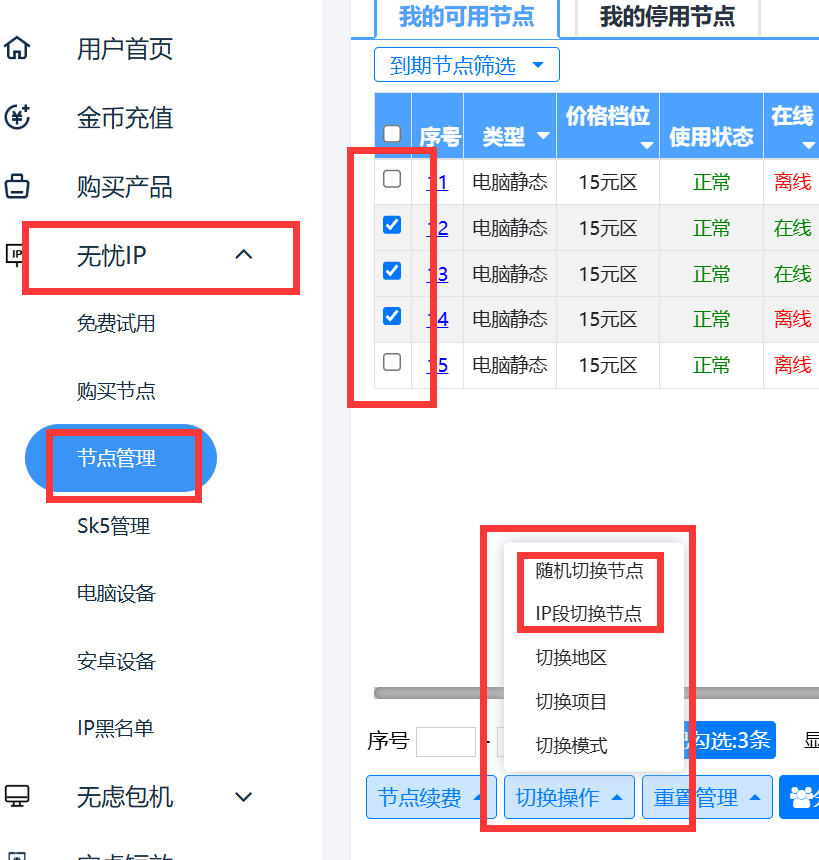Click the monitor icon beside 无虑包机
The image size is (819, 860).
[x=18, y=796]
